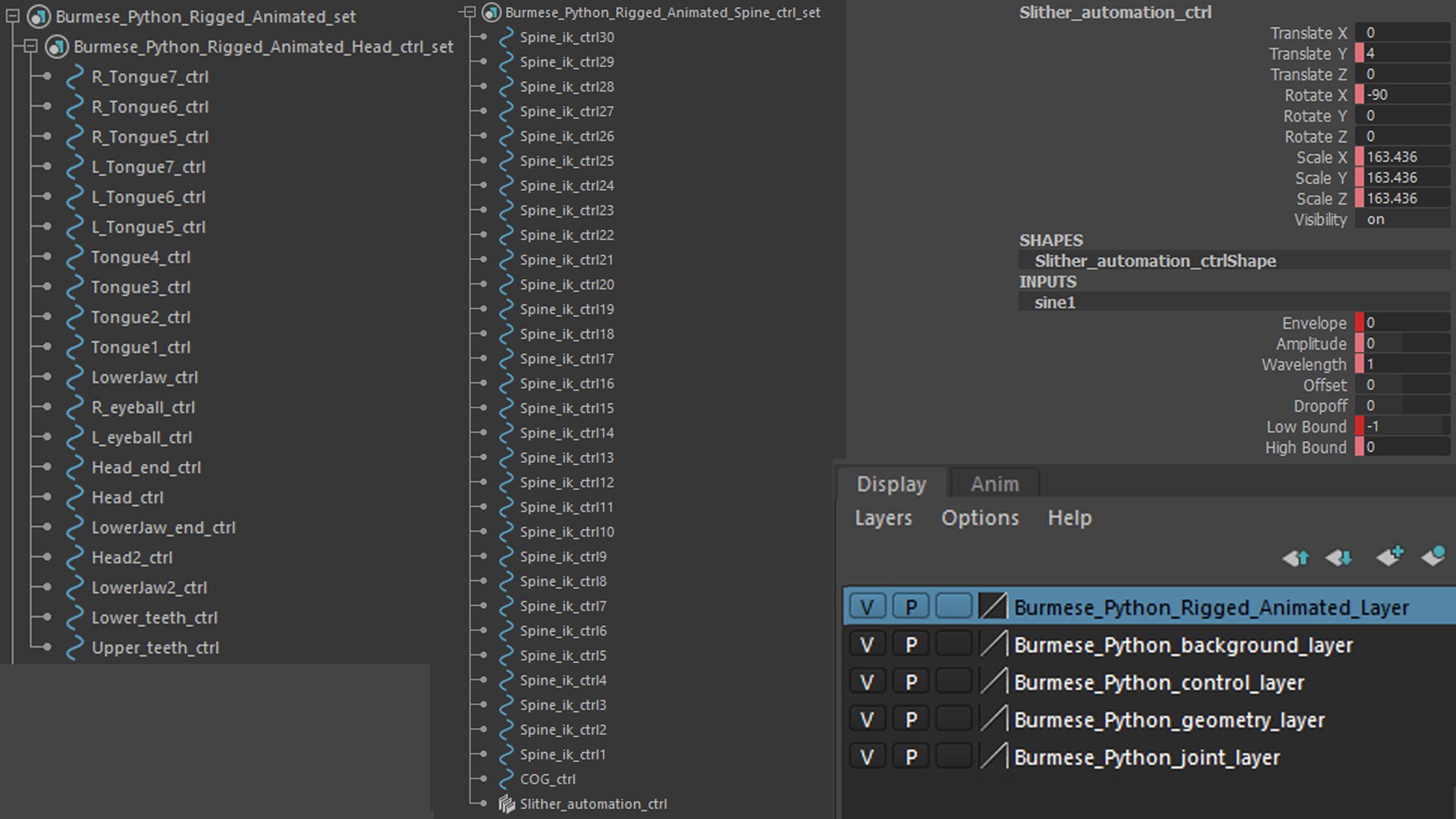Collapse the Spine_ctrl_set tree node

point(469,12)
